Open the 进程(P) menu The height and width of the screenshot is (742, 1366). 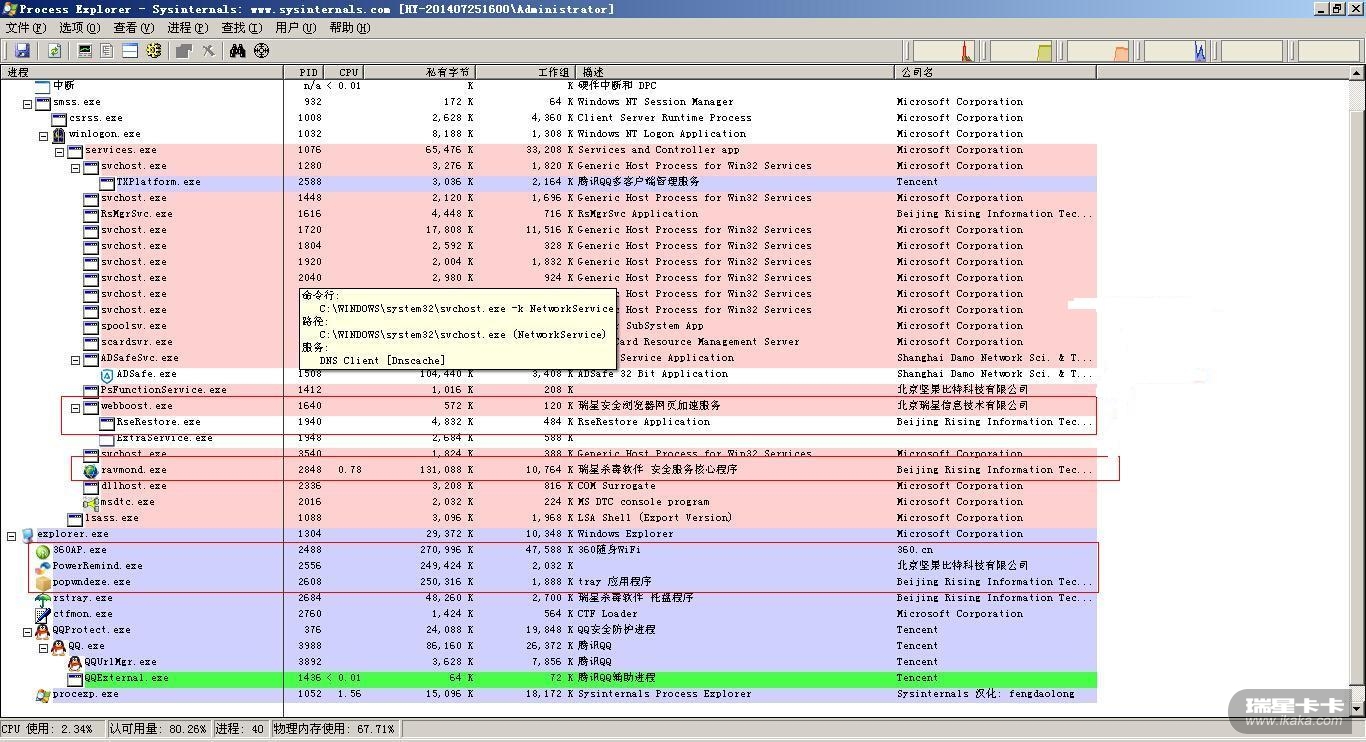point(188,28)
